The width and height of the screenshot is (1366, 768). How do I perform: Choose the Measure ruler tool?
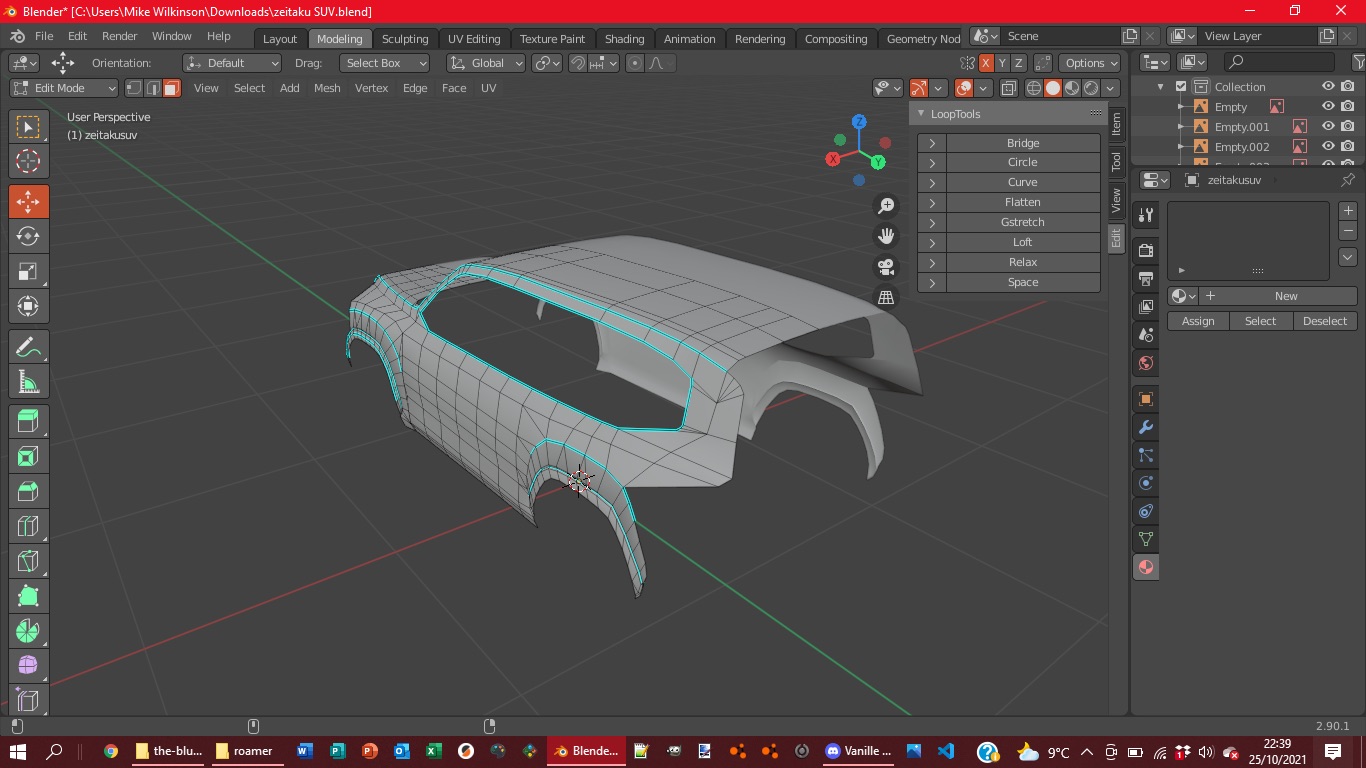point(28,382)
